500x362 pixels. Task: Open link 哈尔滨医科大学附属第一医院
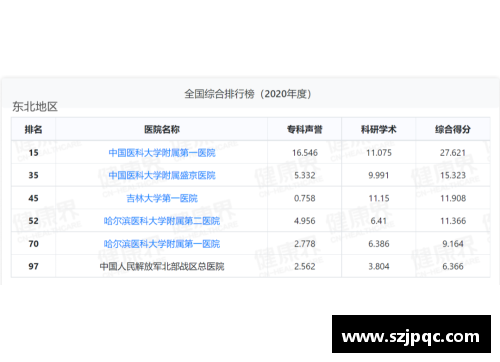coord(162,244)
